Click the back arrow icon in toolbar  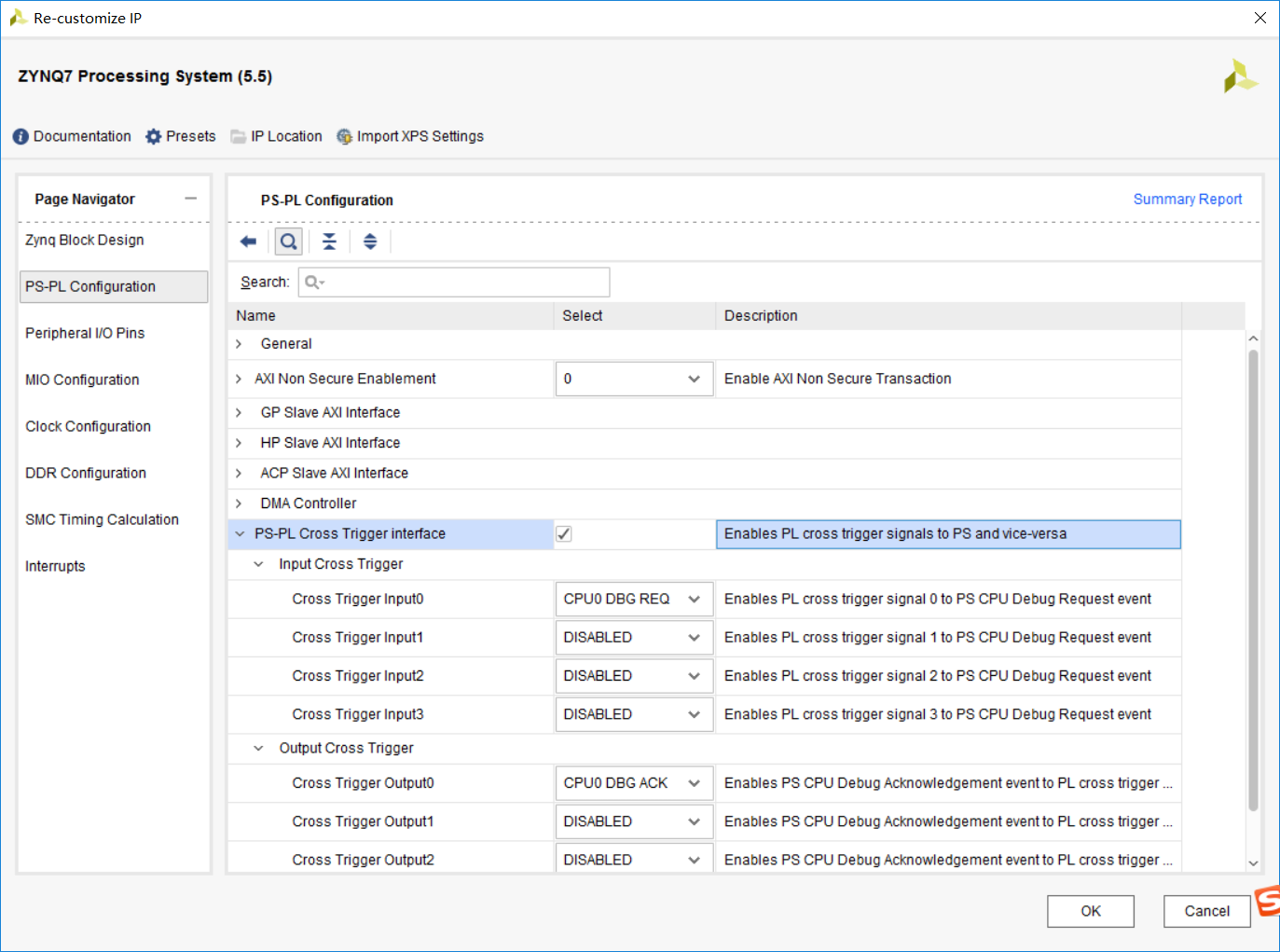[248, 242]
